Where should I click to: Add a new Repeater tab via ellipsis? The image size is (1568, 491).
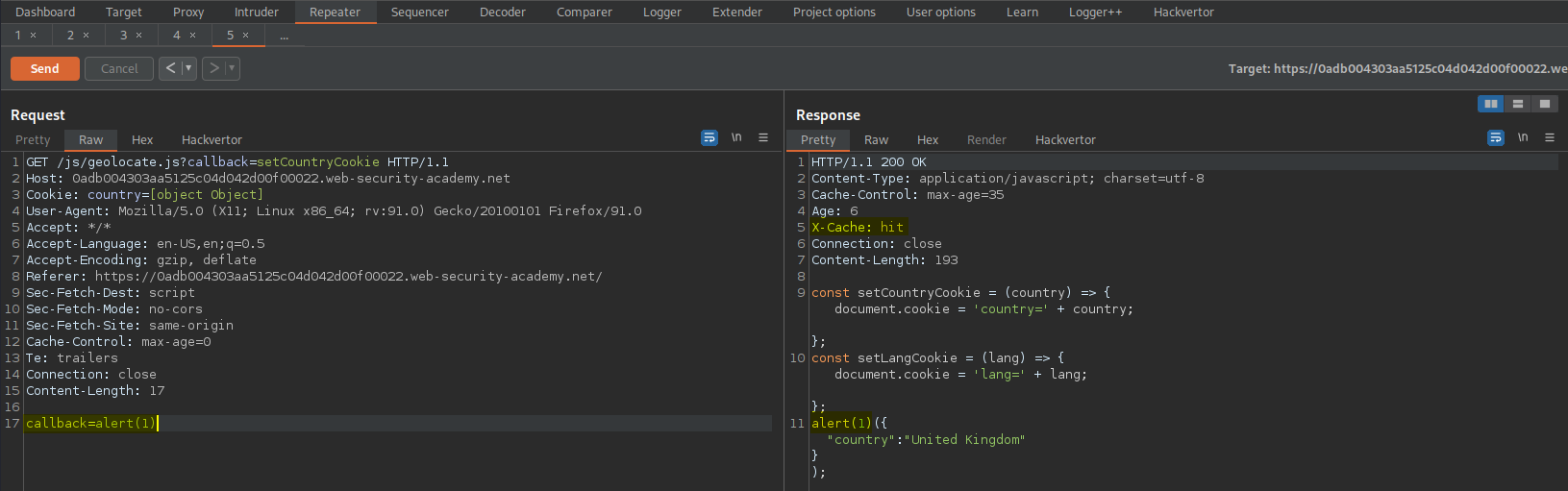284,36
